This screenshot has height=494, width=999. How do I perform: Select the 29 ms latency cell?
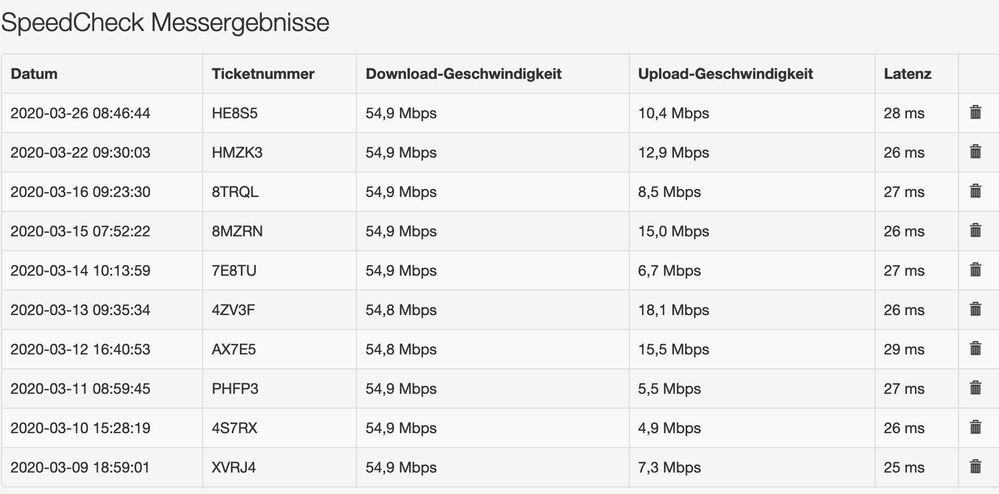point(904,349)
